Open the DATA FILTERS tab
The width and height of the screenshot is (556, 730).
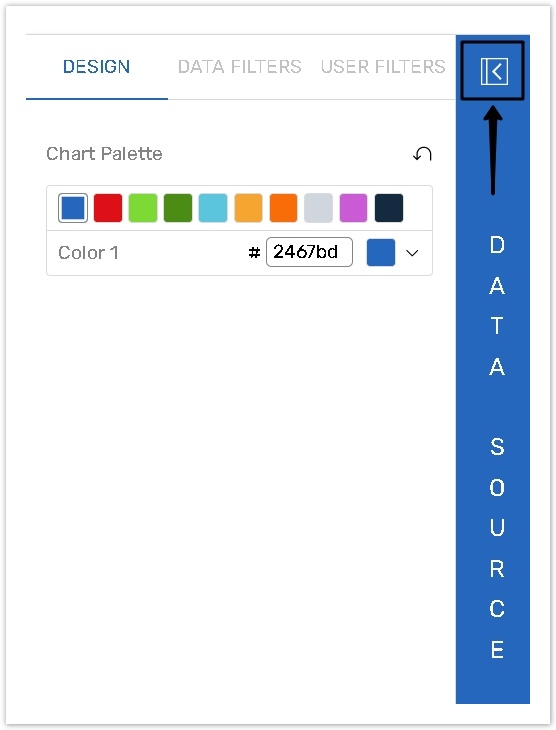coord(239,67)
